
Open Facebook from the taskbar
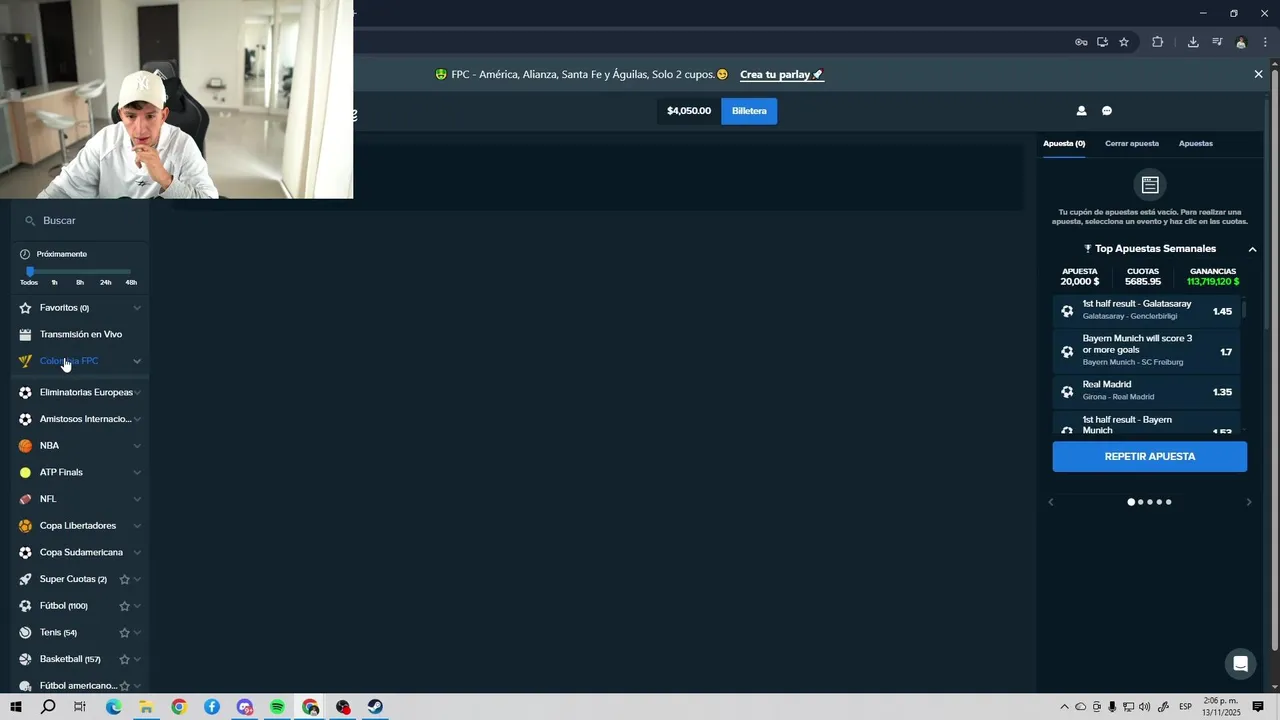tap(212, 707)
